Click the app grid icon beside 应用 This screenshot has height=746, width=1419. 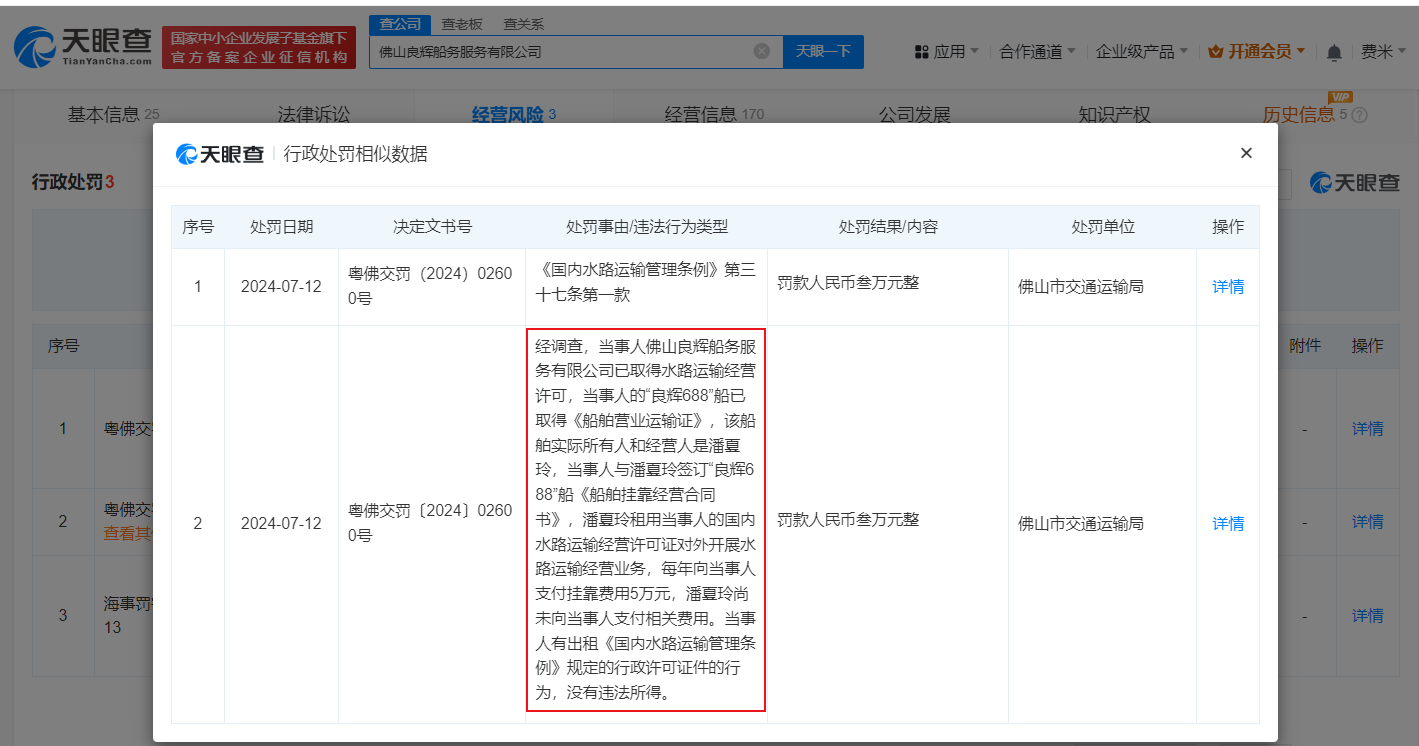coord(920,50)
